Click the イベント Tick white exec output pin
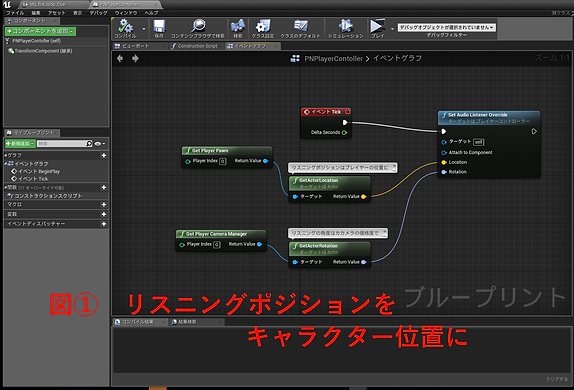The width and height of the screenshot is (574, 390). [345, 122]
